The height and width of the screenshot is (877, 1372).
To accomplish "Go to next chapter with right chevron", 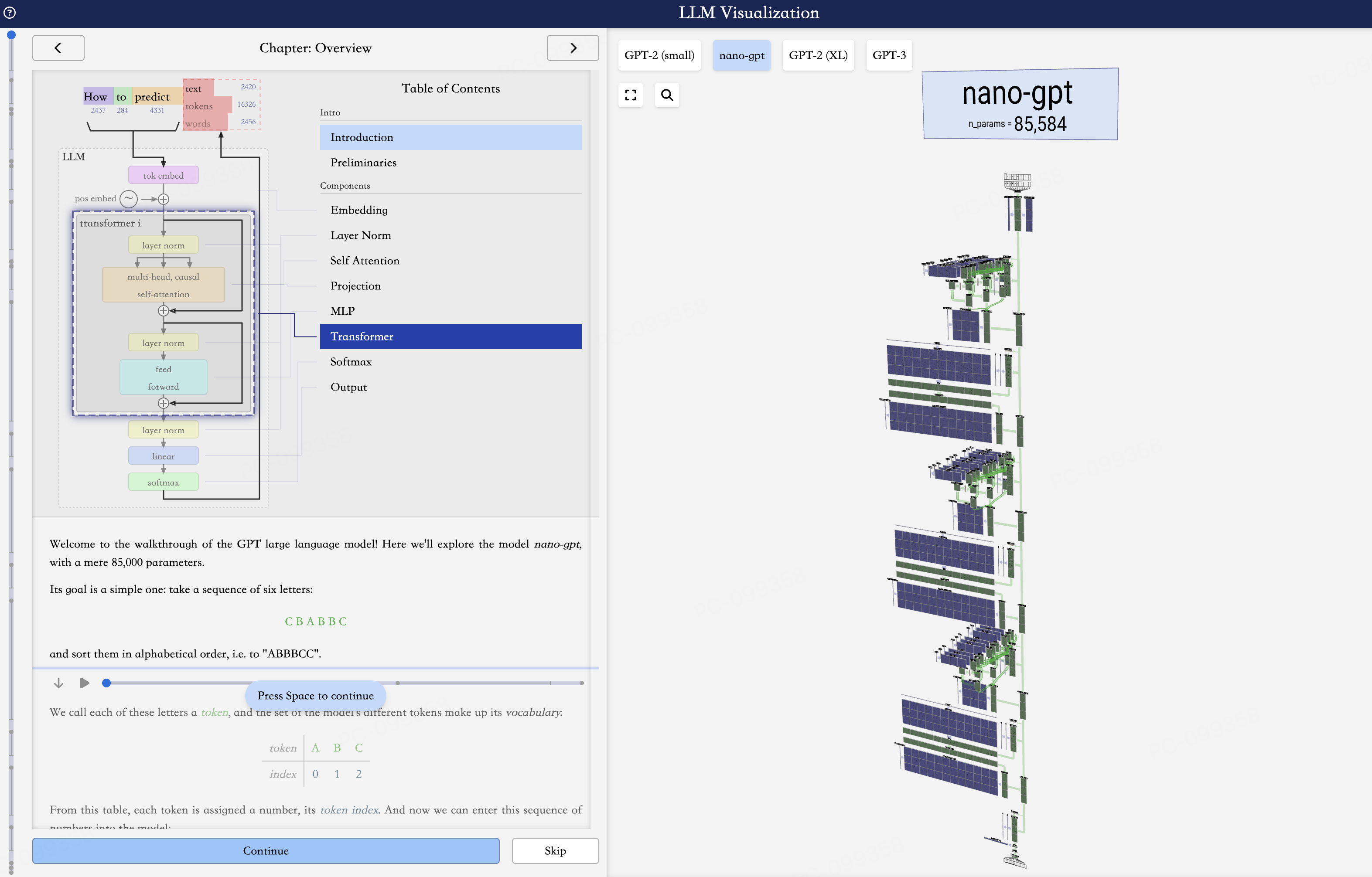I will click(x=573, y=48).
